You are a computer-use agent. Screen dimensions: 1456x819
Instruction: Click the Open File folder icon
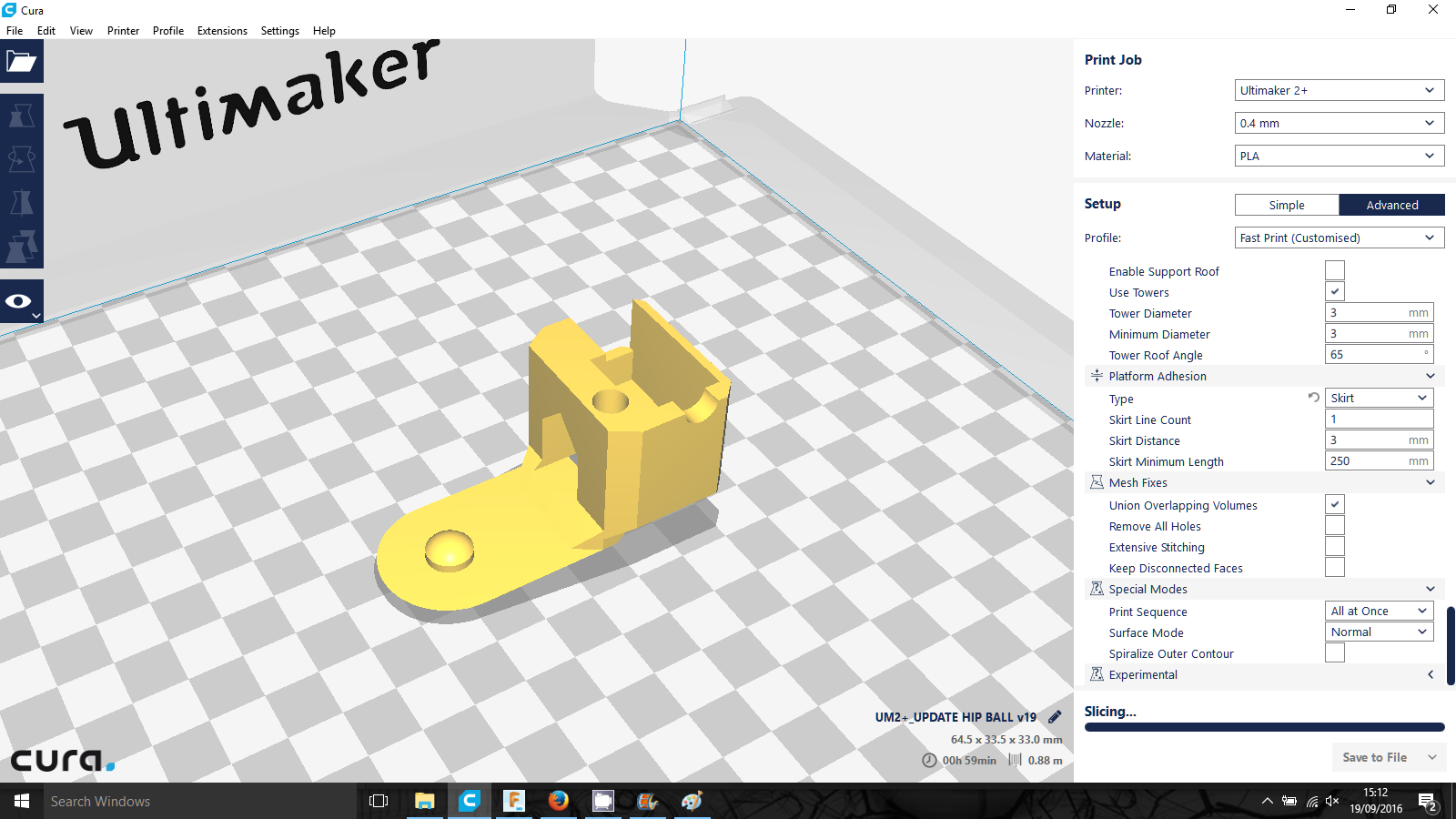coord(21,62)
